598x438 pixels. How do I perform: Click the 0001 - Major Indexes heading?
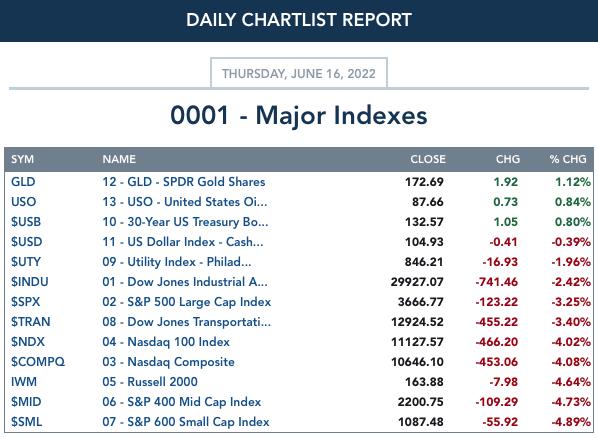(299, 115)
